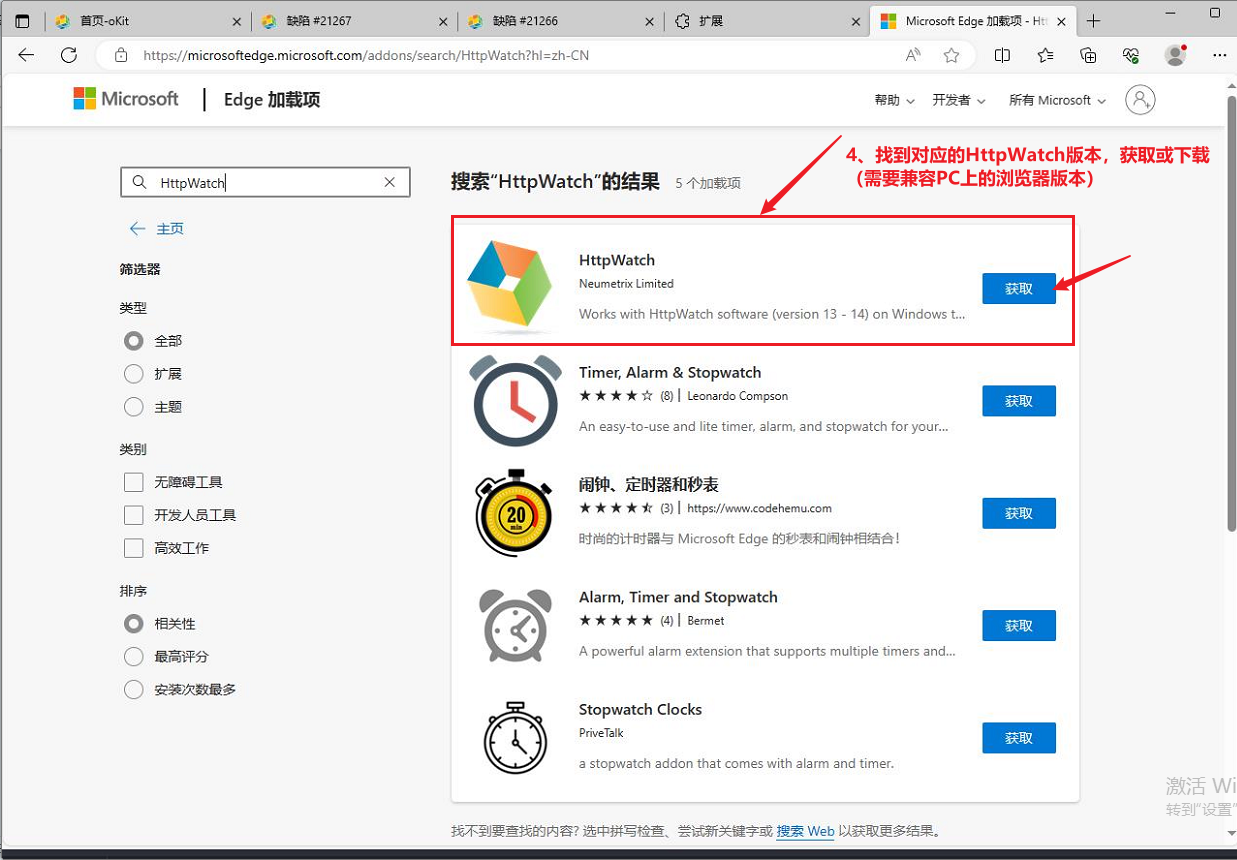Click the Leonardo Compson publisher name
This screenshot has height=860, width=1237.
(x=738, y=396)
